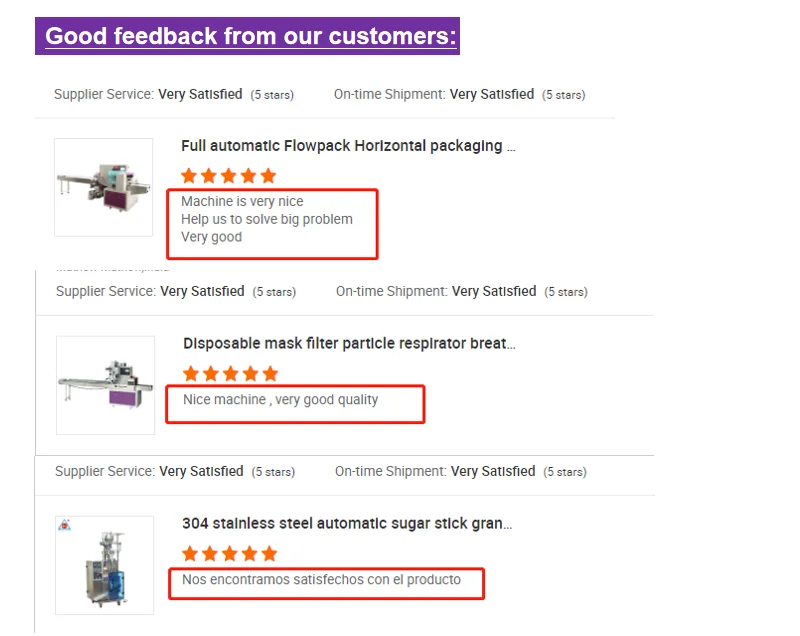The width and height of the screenshot is (800, 636).
Task: Click the fifth star of the mask machine rating
Action: click(x=270, y=374)
